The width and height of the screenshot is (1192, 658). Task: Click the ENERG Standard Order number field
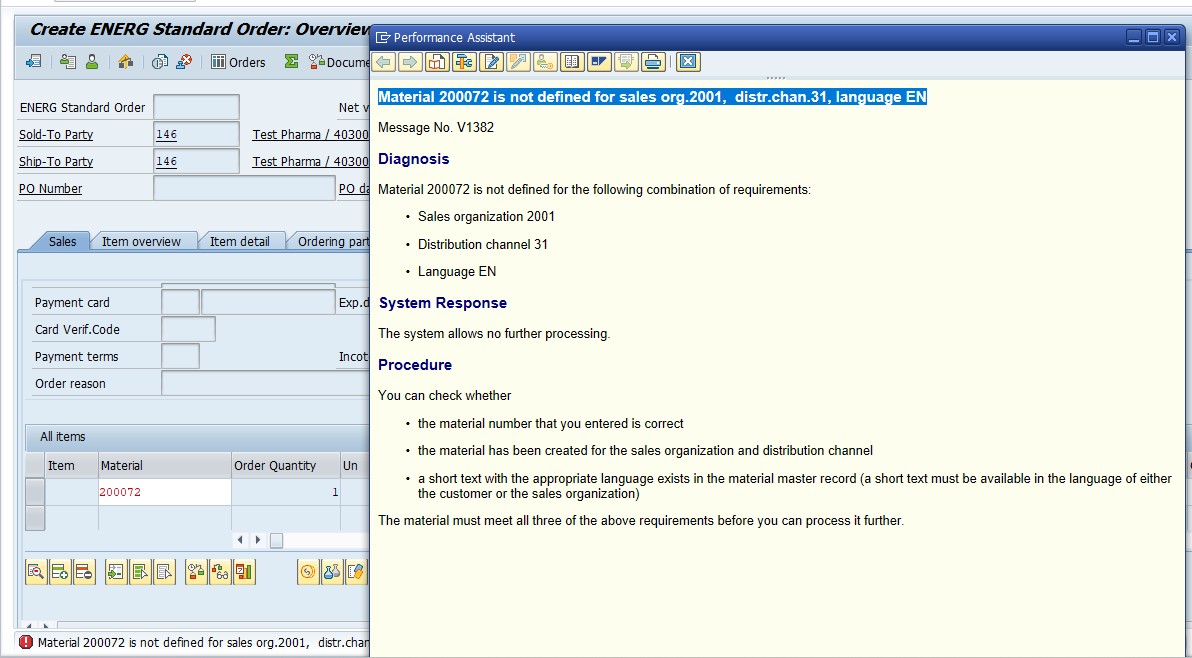click(x=196, y=107)
